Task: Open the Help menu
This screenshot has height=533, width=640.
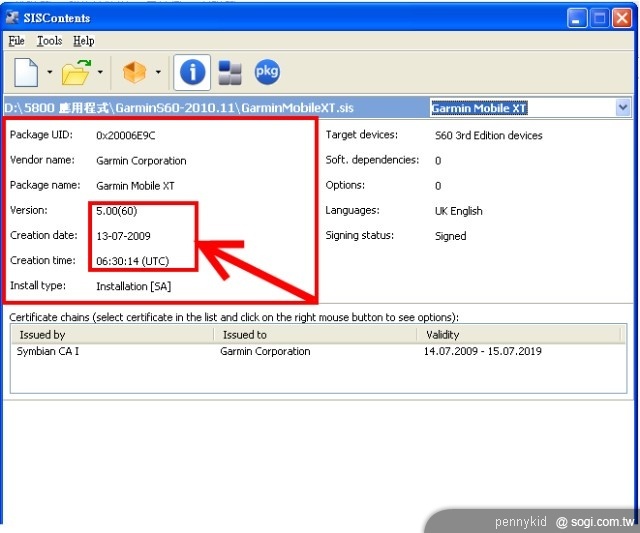Action: 84,41
